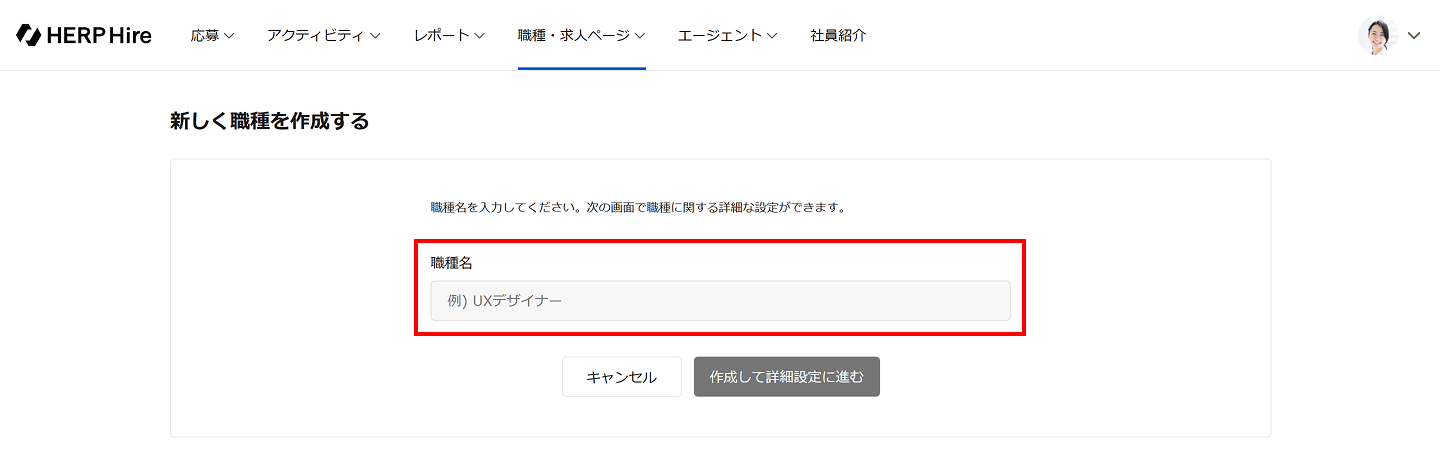Focus the 職種名 text field
The image size is (1440, 449).
pos(720,300)
